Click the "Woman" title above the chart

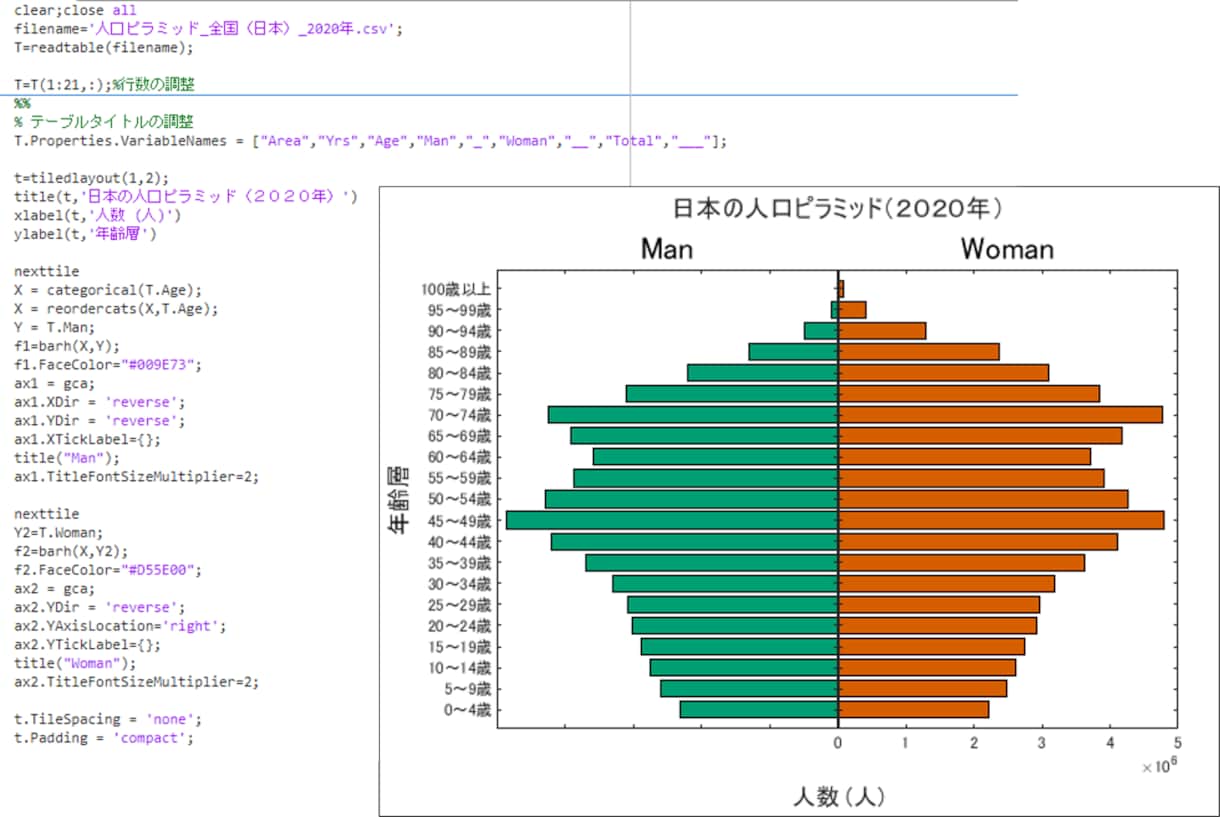pyautogui.click(x=1007, y=249)
